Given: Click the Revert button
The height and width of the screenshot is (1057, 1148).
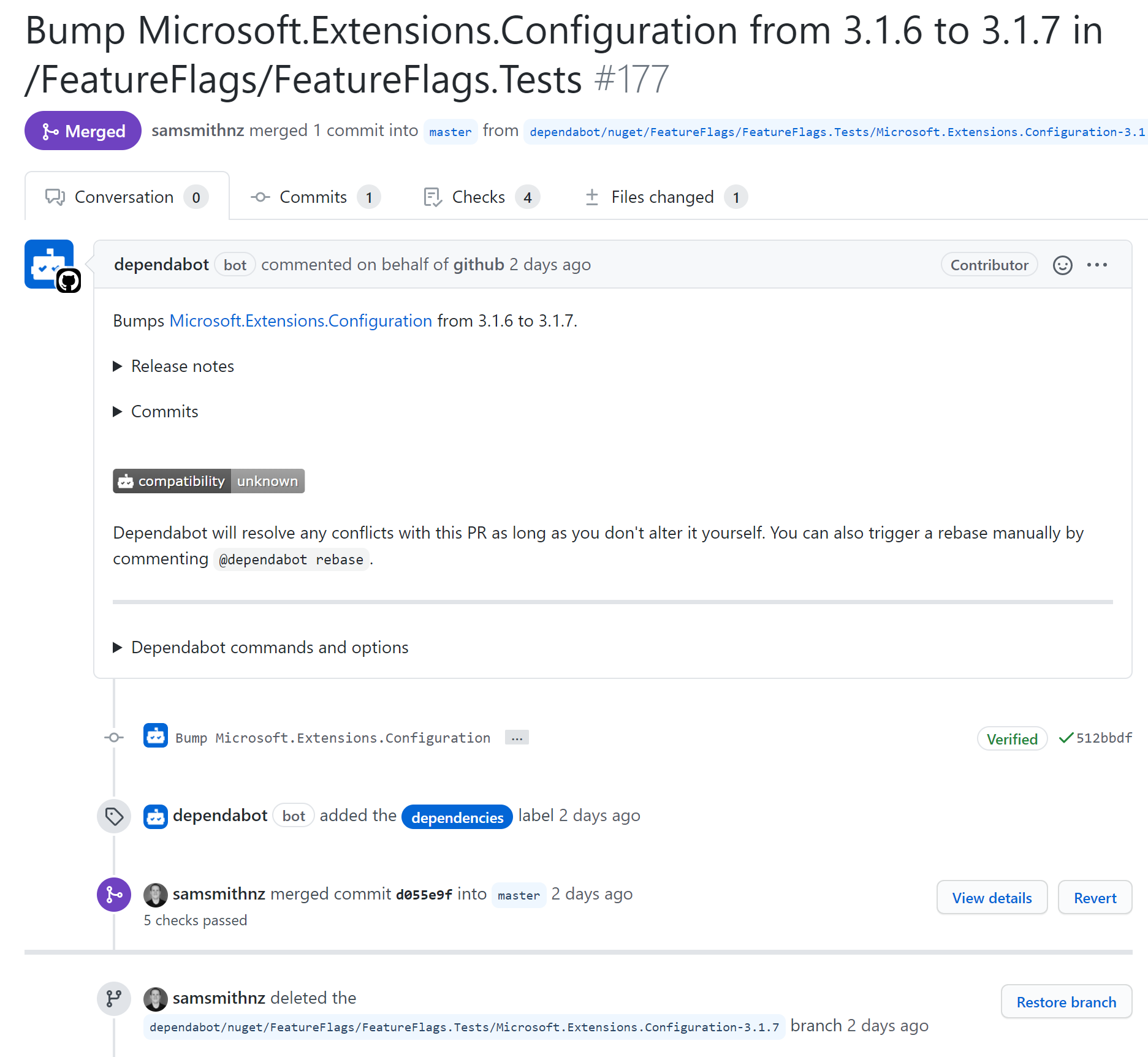Looking at the screenshot, I should (x=1095, y=898).
